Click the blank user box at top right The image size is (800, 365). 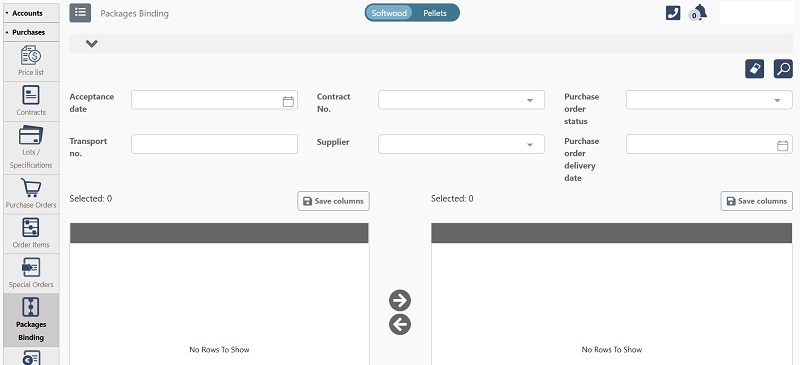click(x=756, y=13)
